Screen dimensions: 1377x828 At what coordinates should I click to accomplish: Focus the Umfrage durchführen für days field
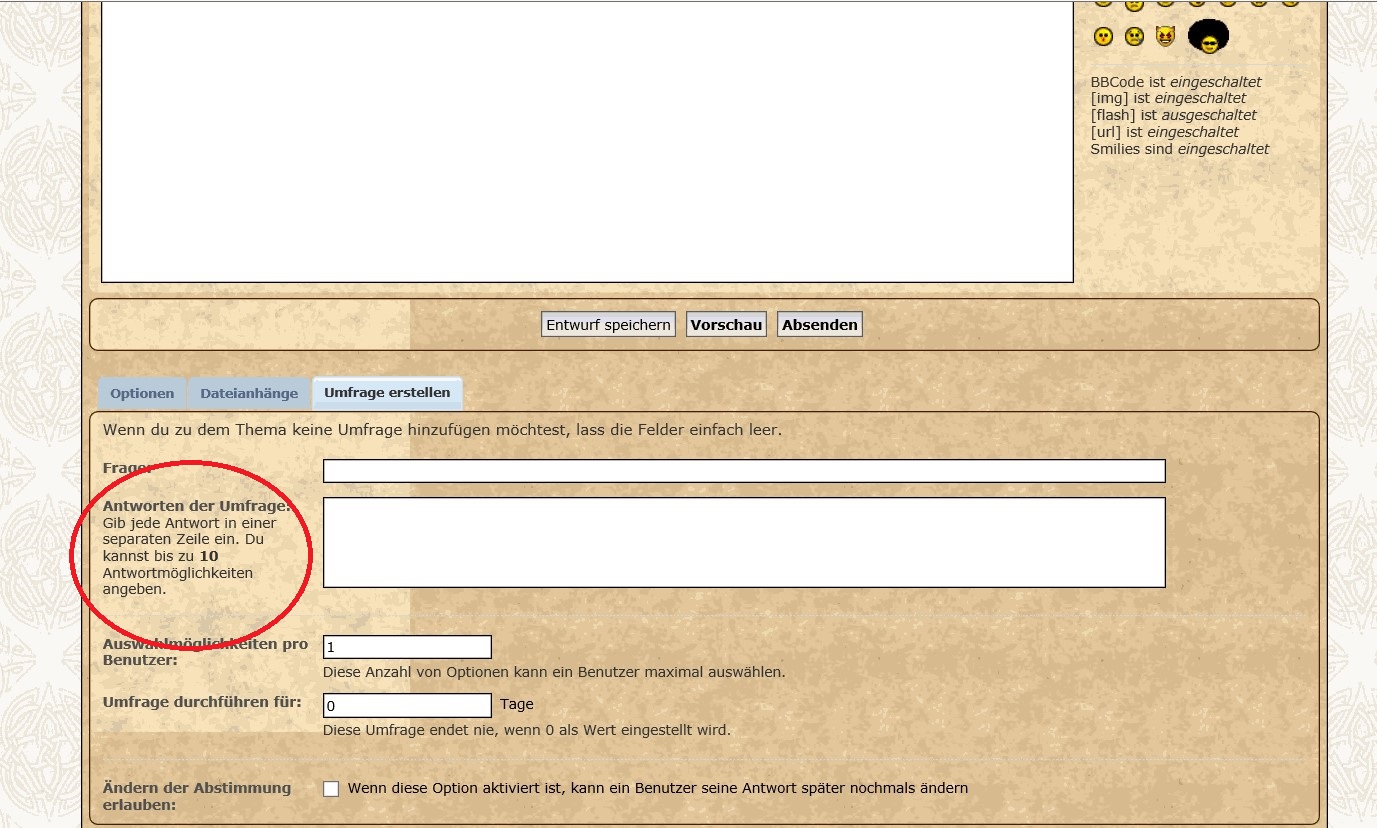[407, 705]
